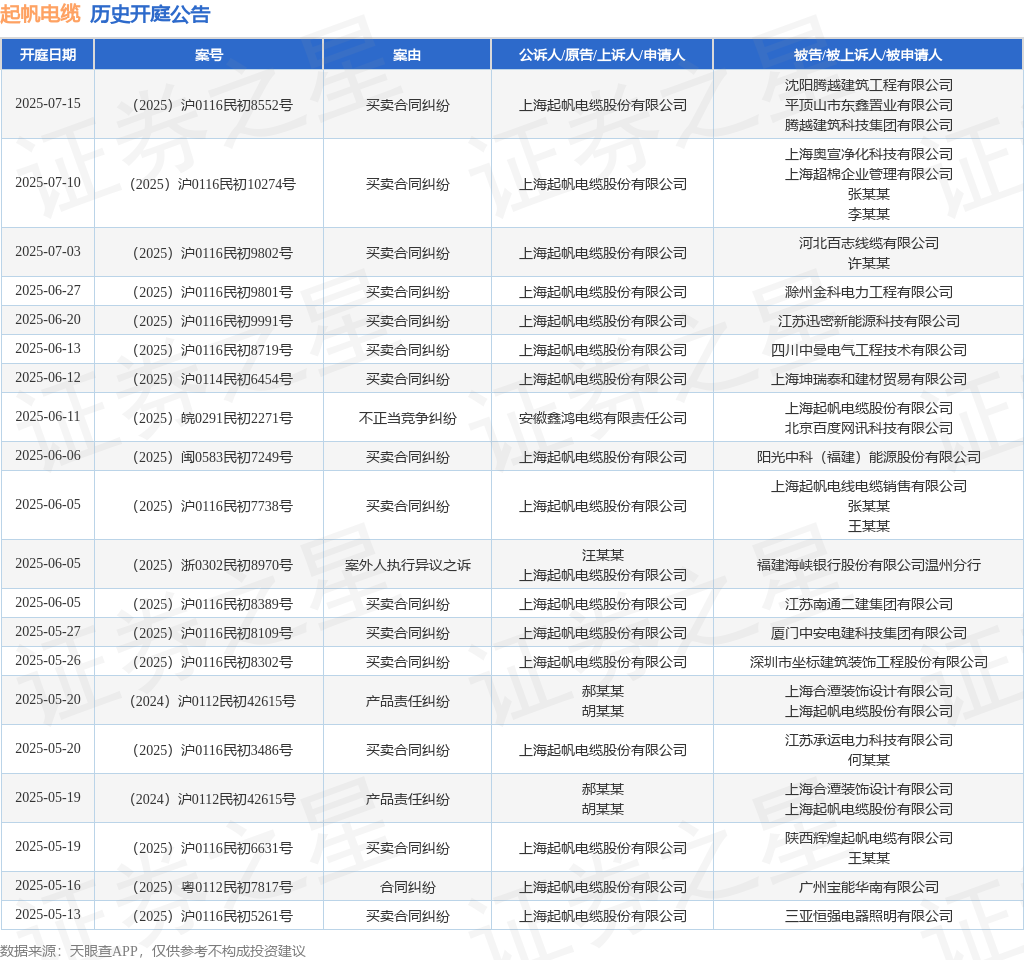Click defendant 许某某

[x=869, y=263]
